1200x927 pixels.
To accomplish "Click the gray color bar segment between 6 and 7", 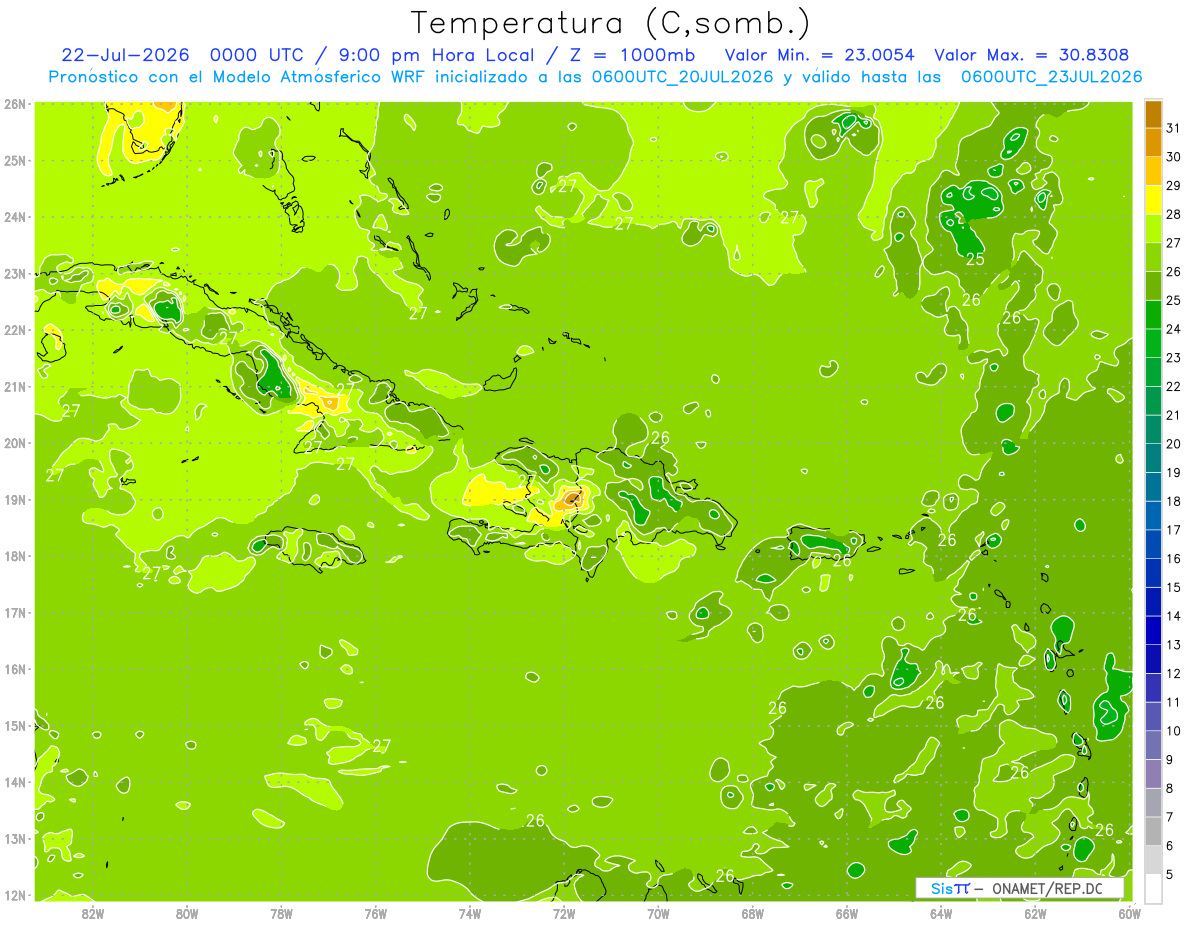I will coord(1153,831).
